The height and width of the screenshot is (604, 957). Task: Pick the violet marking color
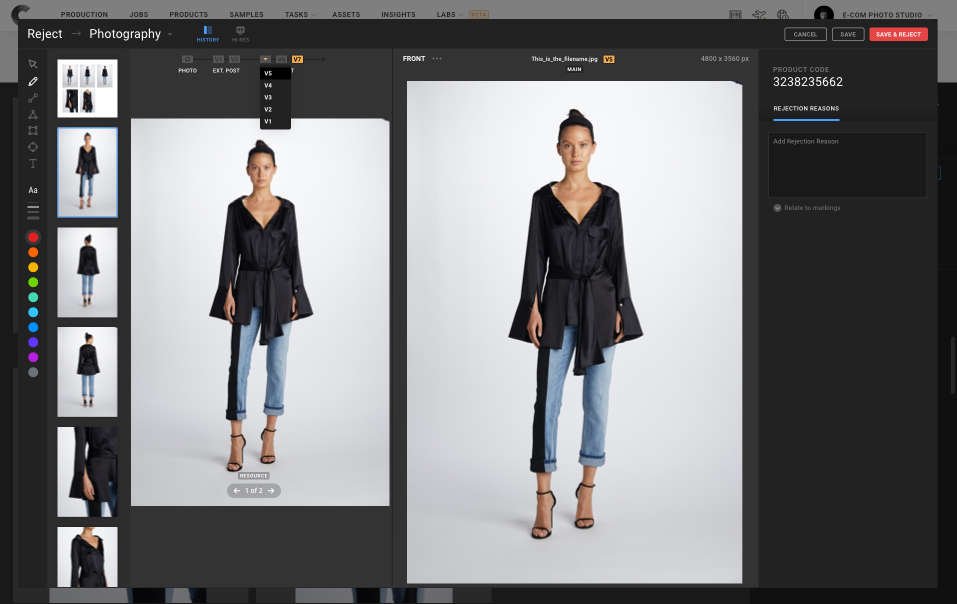pos(33,342)
